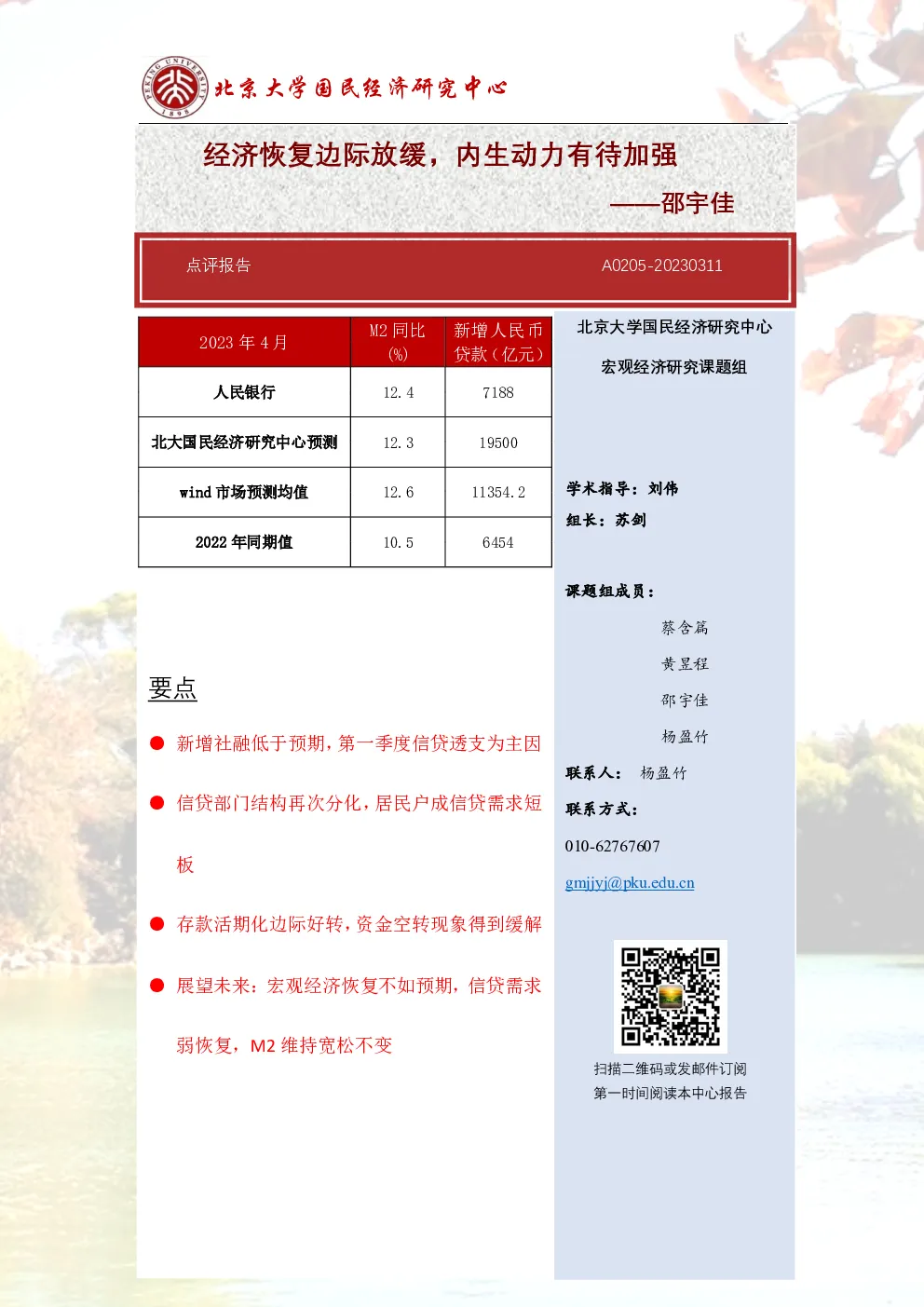Open the gmjjyj@pku.edu.cn email link

630,883
